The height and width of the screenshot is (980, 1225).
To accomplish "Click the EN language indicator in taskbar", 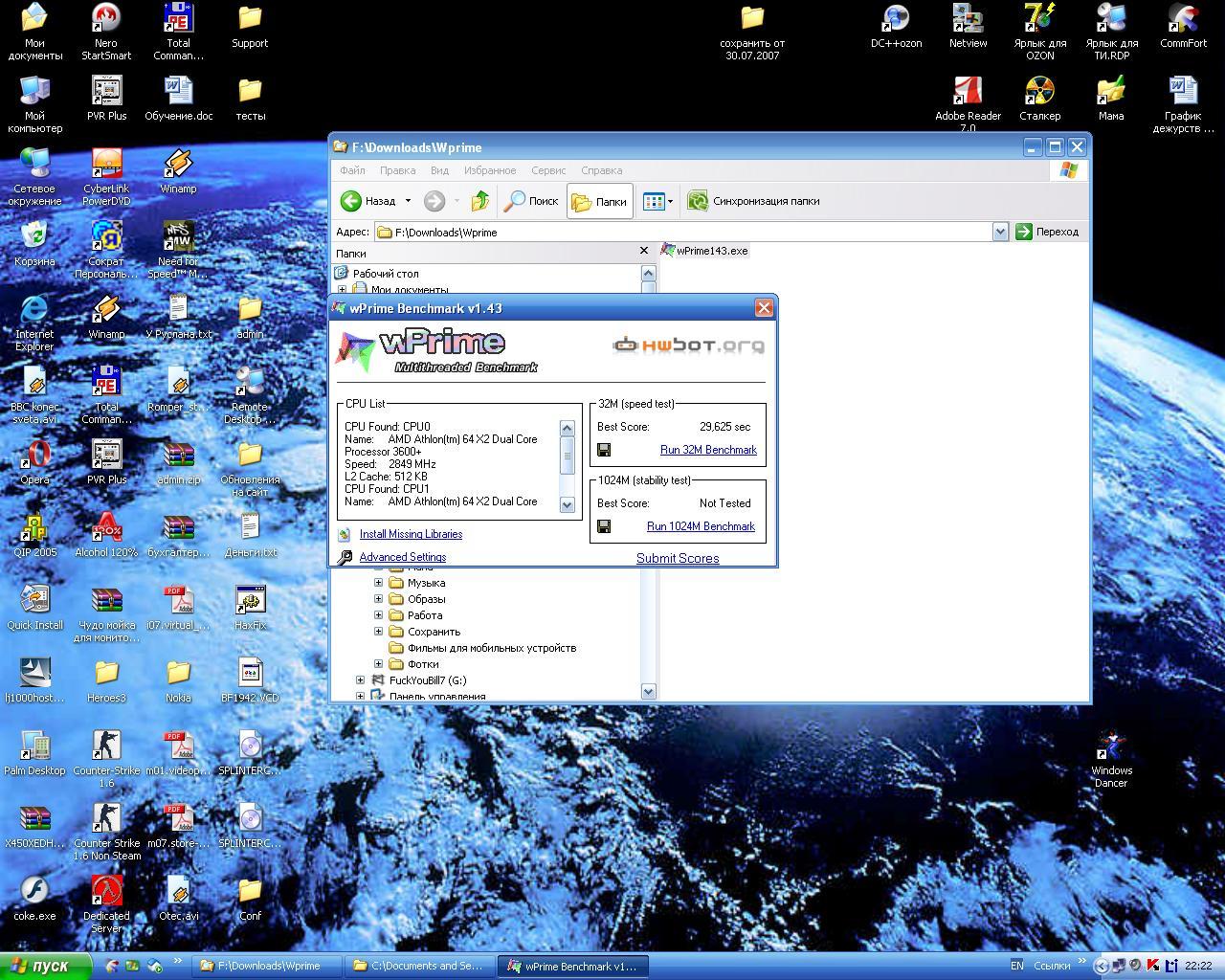I will [1017, 966].
